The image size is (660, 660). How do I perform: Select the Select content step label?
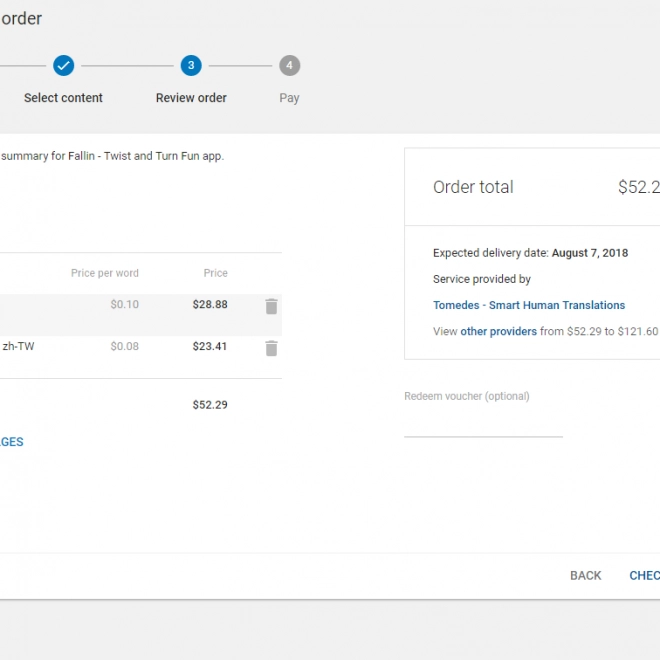click(x=63, y=98)
